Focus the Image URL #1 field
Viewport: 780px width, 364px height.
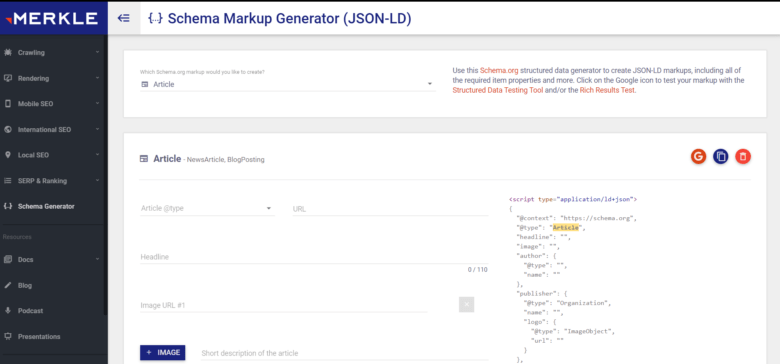(284, 305)
